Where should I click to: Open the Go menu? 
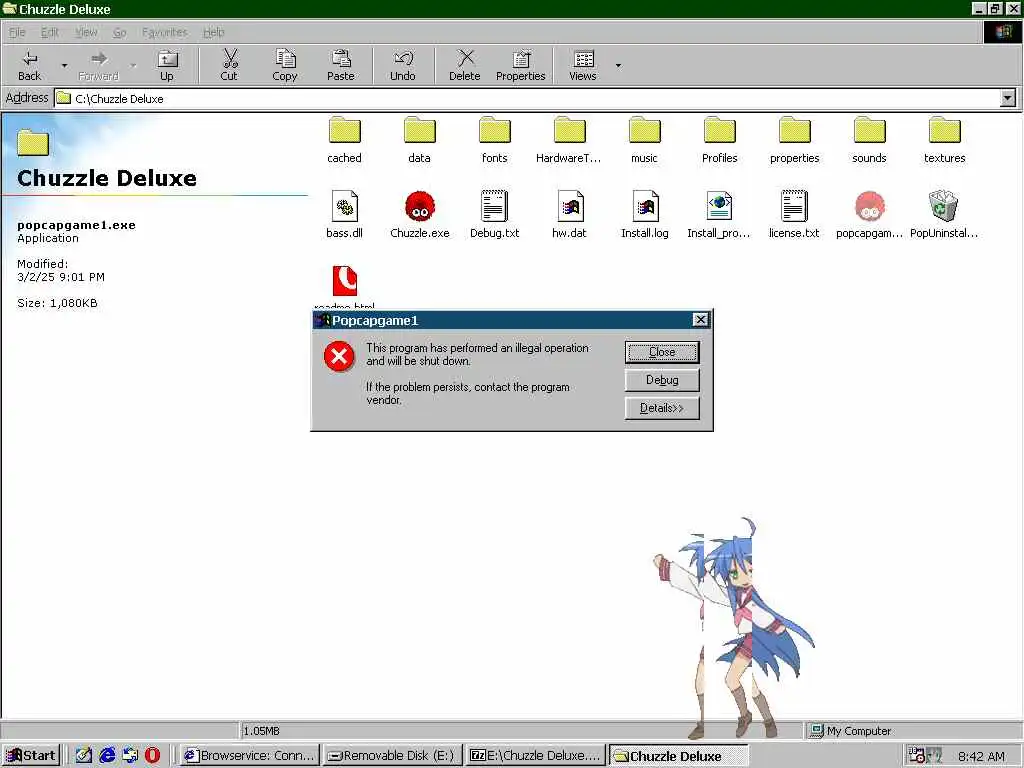point(120,32)
